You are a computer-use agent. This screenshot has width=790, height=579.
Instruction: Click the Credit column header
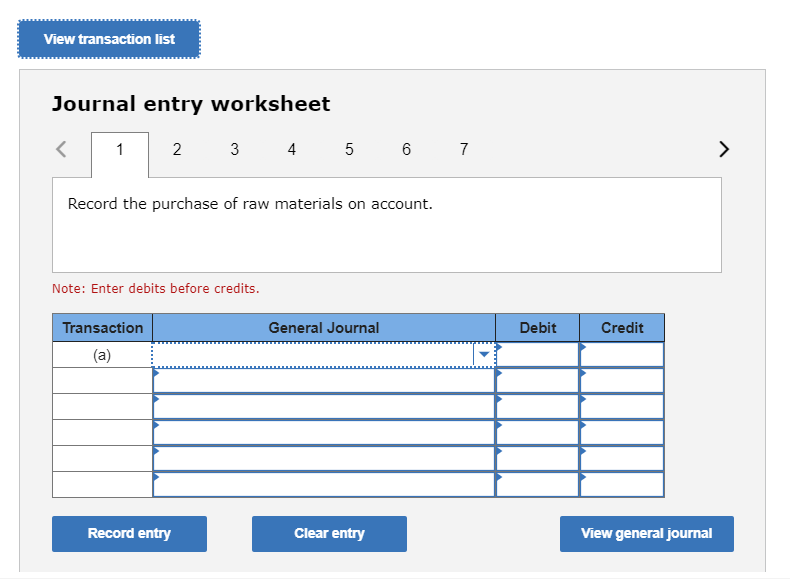(x=622, y=328)
